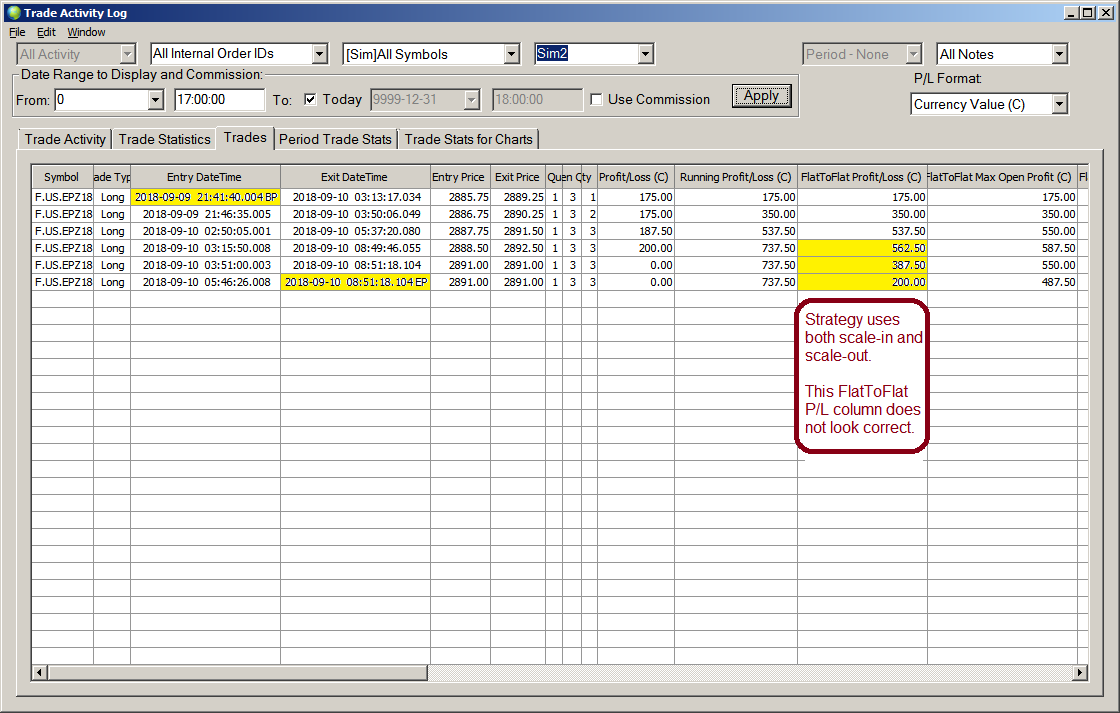Switch to the Trade Statistics tab
The height and width of the screenshot is (713, 1120).
164,139
